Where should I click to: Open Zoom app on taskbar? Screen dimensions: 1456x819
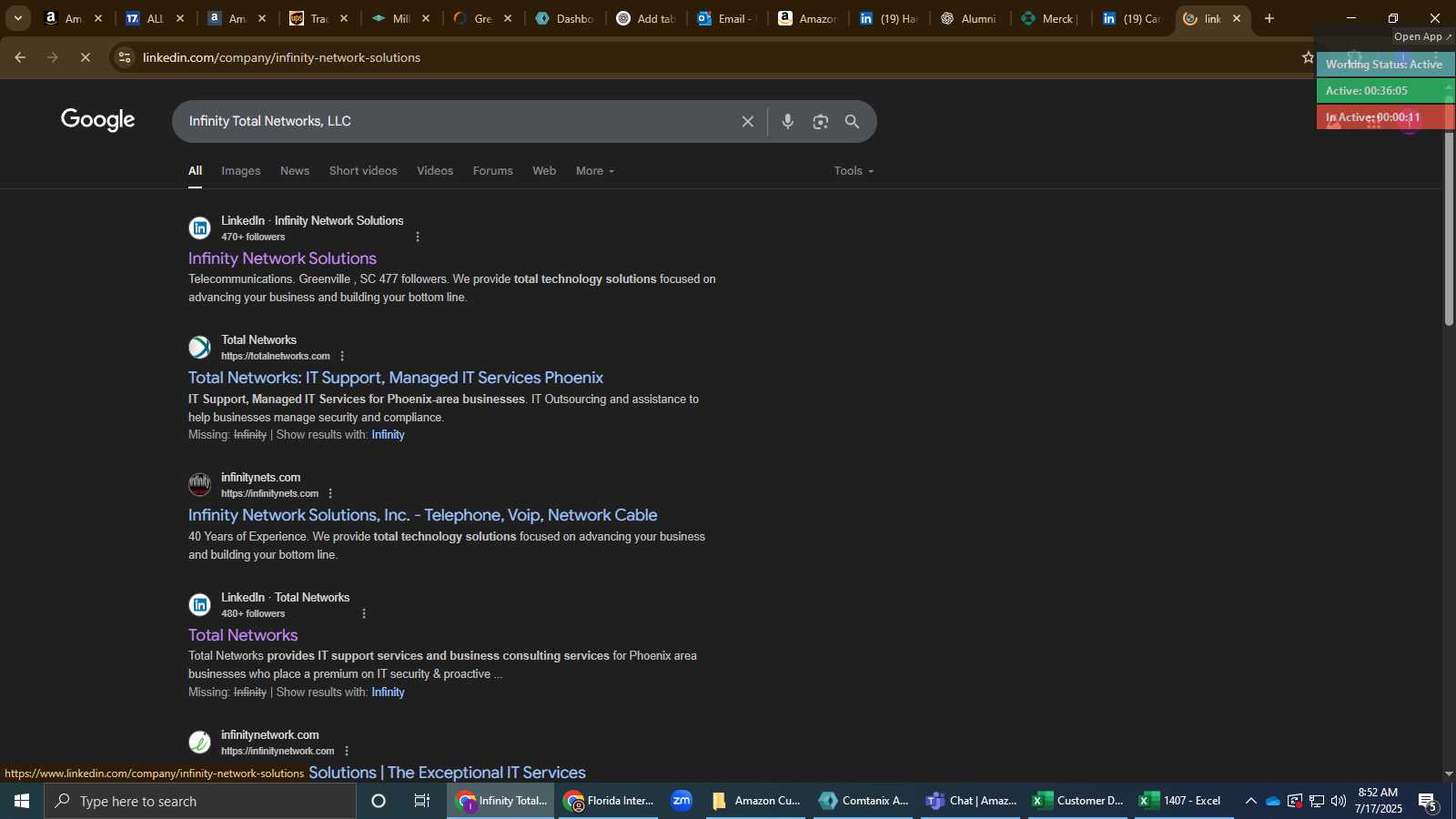(682, 801)
